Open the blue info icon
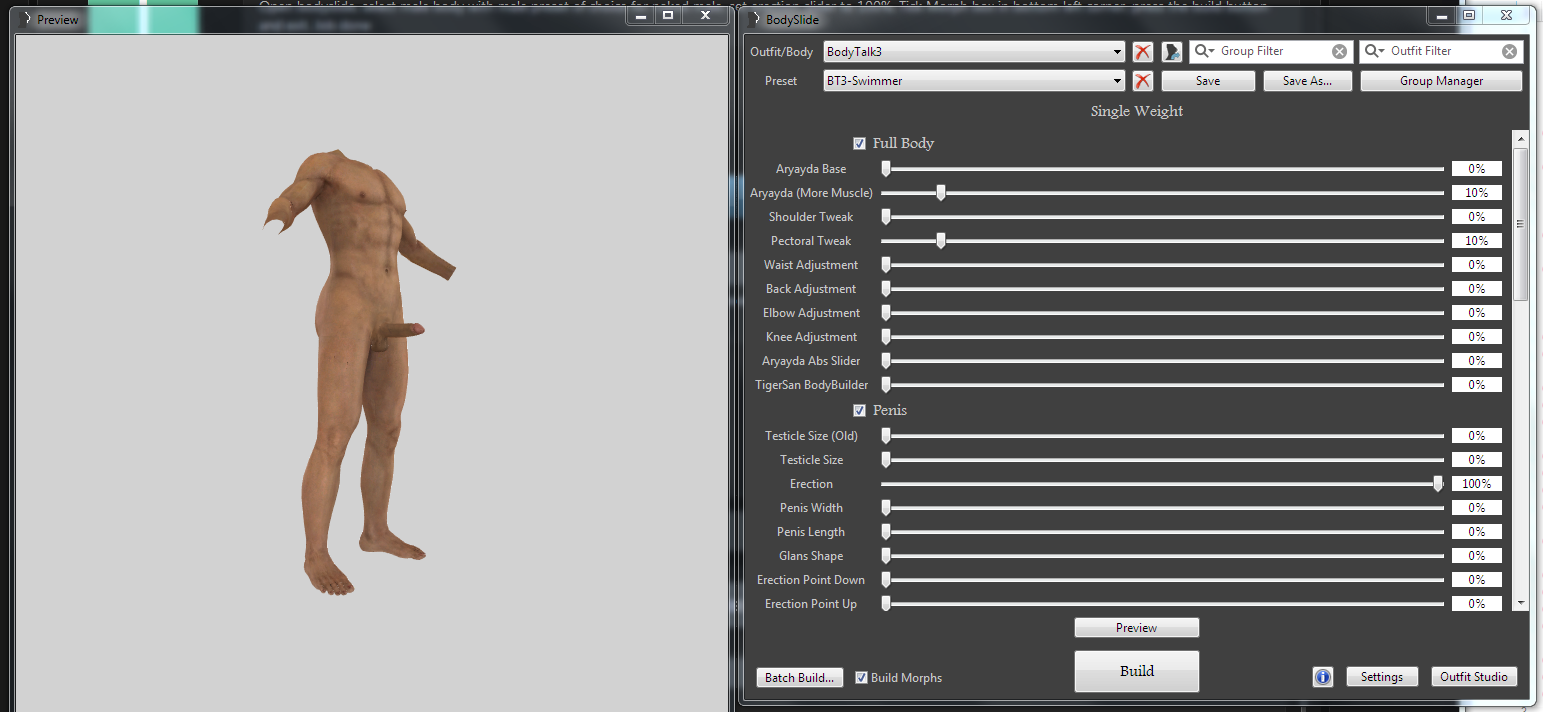The width and height of the screenshot is (1543, 712). [1323, 677]
